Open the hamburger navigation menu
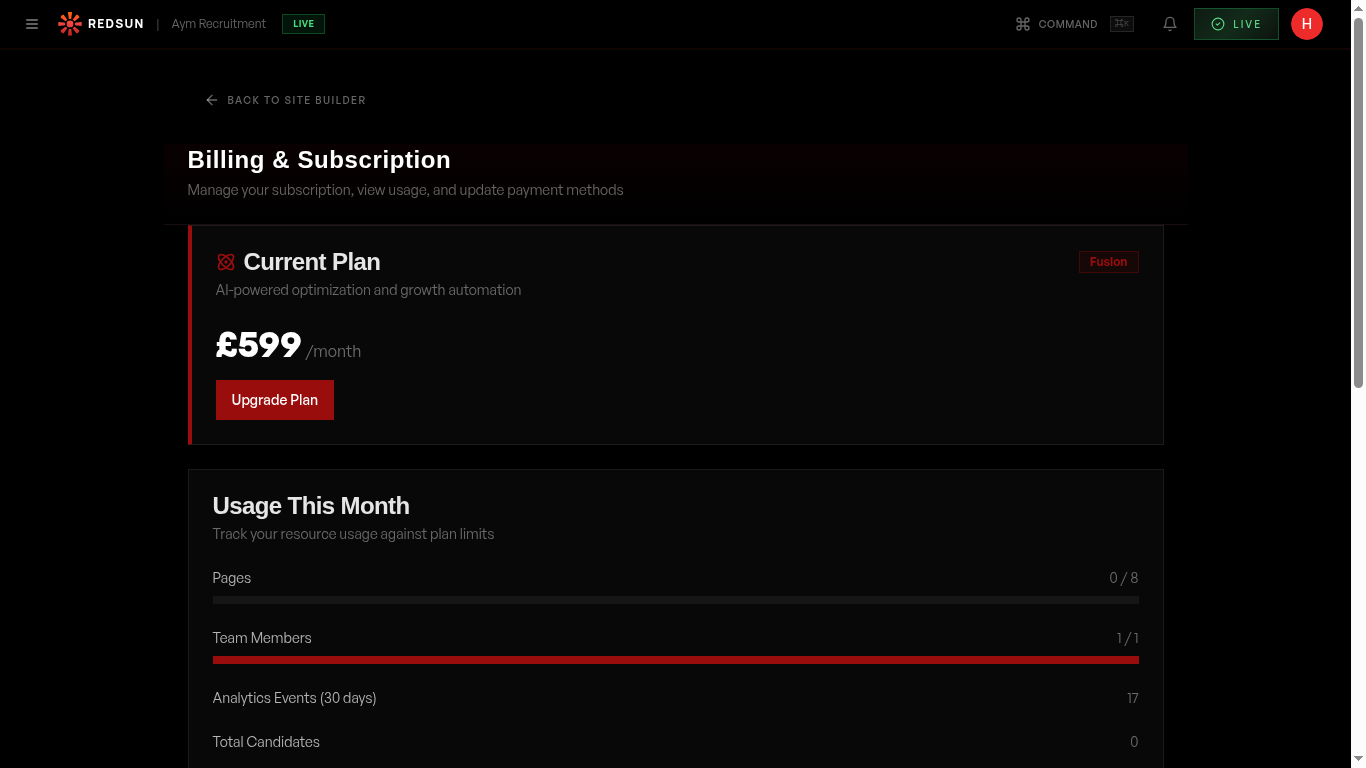 pyautogui.click(x=31, y=23)
